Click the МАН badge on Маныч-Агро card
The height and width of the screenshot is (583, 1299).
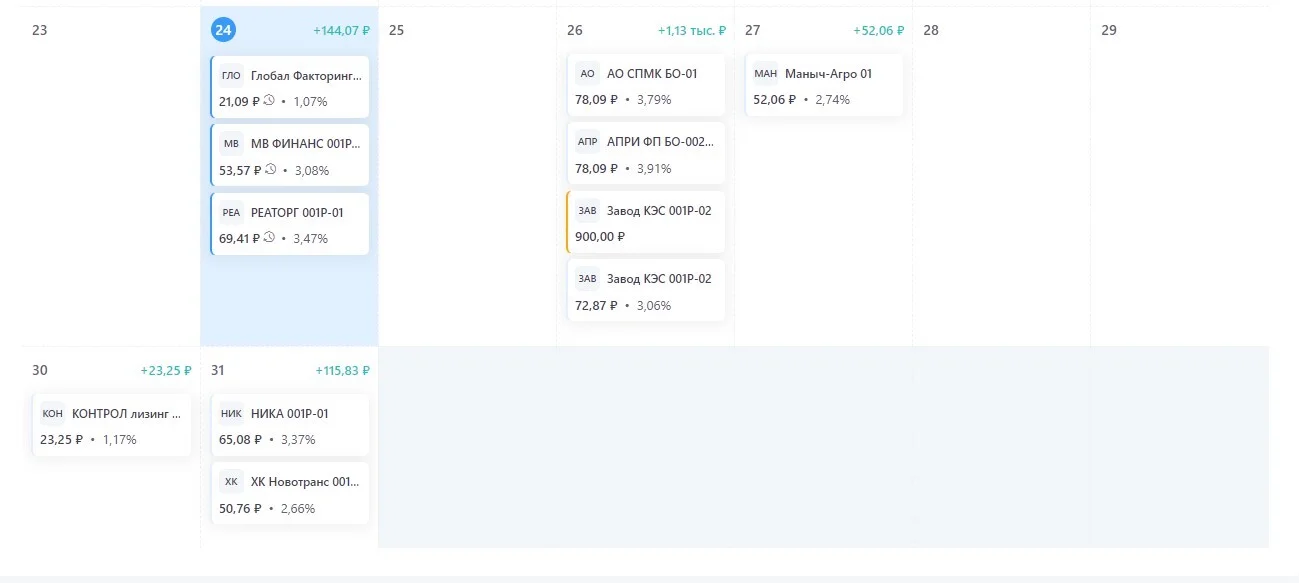tap(765, 73)
